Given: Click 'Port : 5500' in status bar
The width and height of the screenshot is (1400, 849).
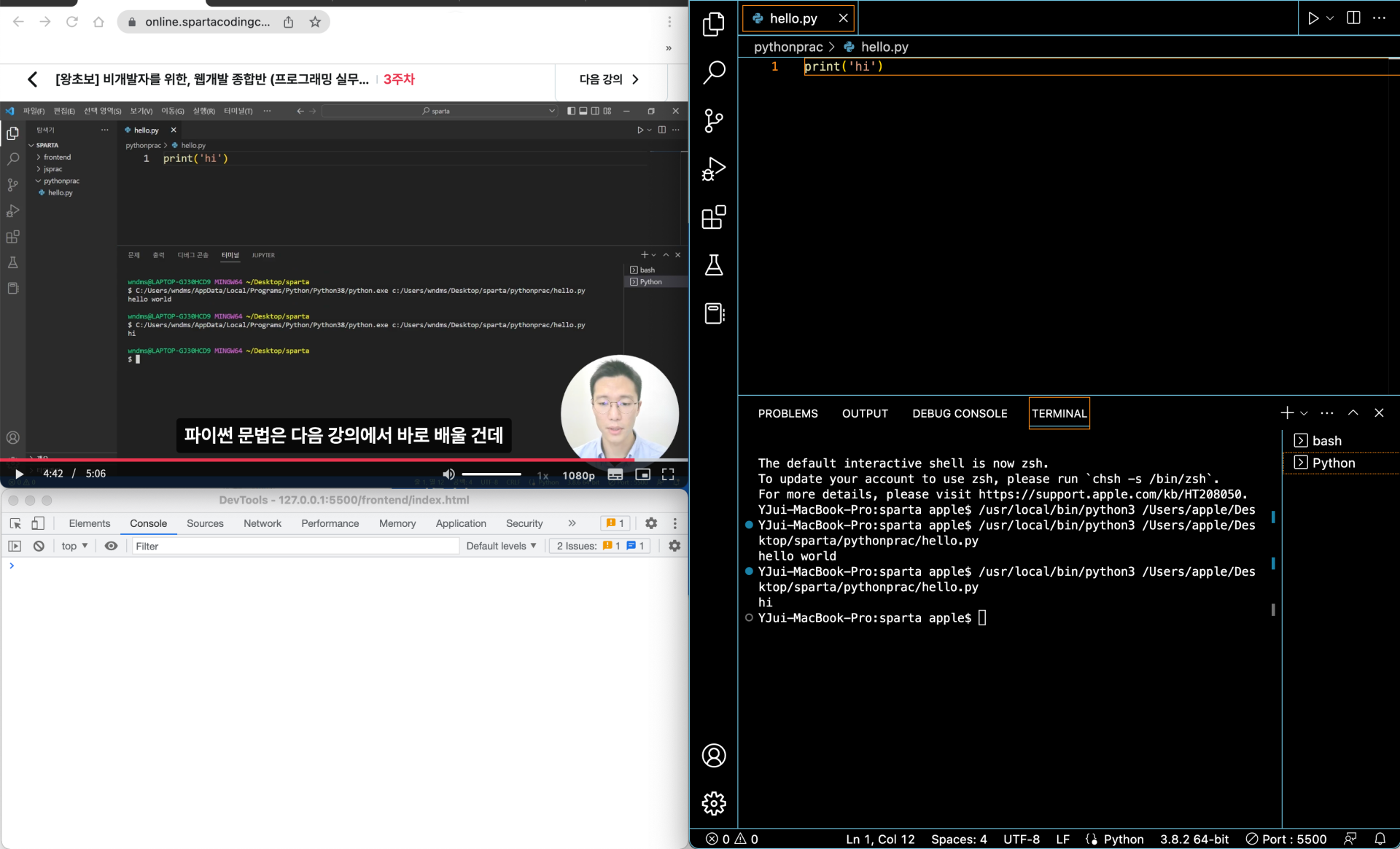Looking at the screenshot, I should 1286,839.
